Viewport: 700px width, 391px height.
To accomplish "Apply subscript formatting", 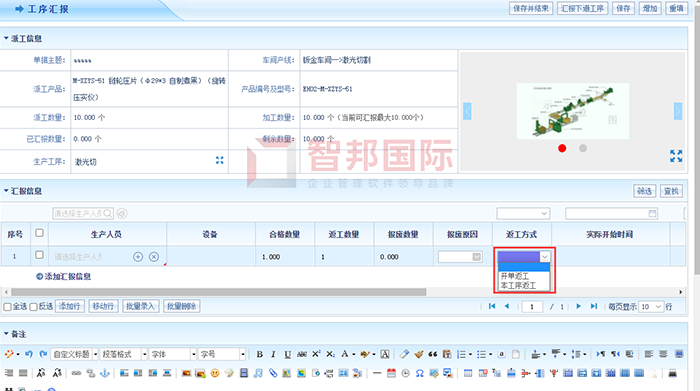I will [x=330, y=354].
